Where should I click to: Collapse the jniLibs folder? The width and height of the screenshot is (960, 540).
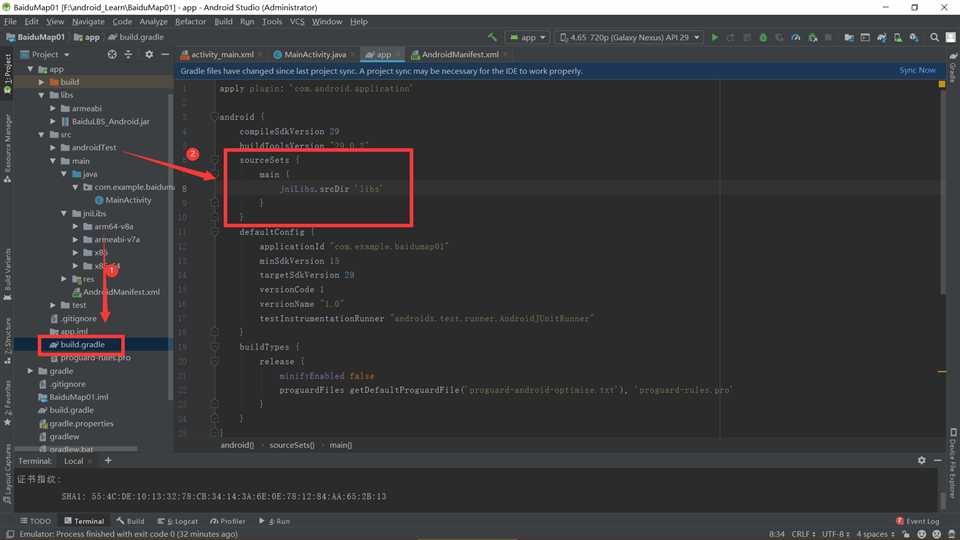click(x=64, y=213)
